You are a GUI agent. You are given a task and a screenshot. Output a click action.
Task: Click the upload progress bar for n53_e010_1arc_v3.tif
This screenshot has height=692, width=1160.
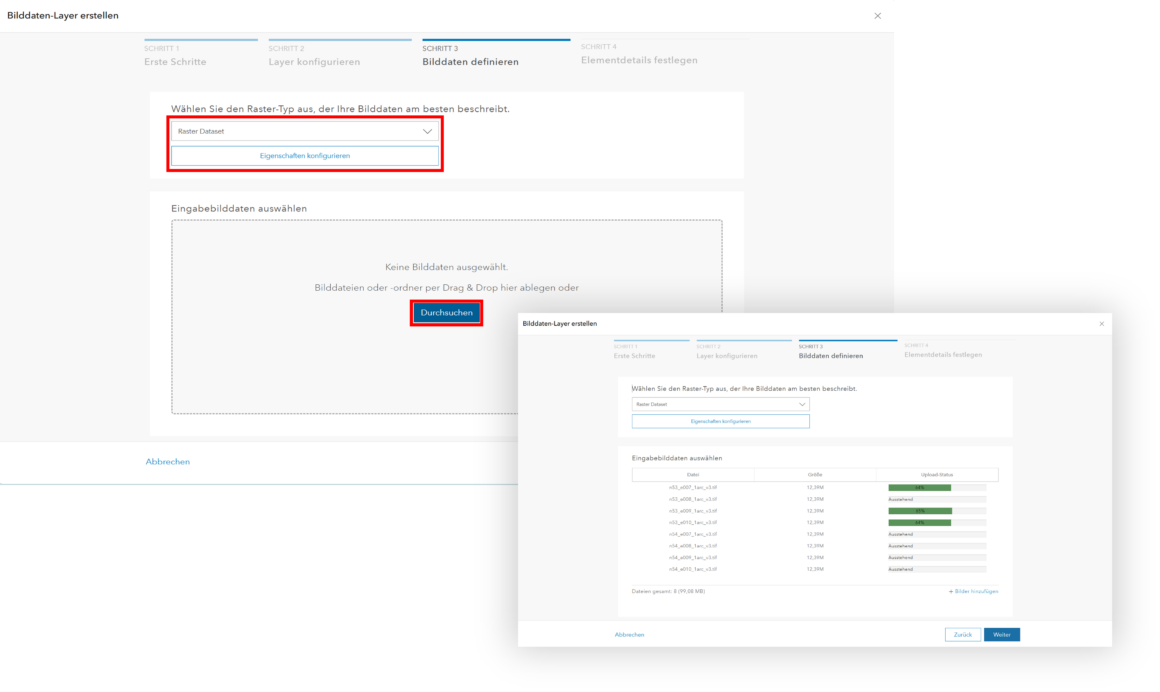pos(937,523)
